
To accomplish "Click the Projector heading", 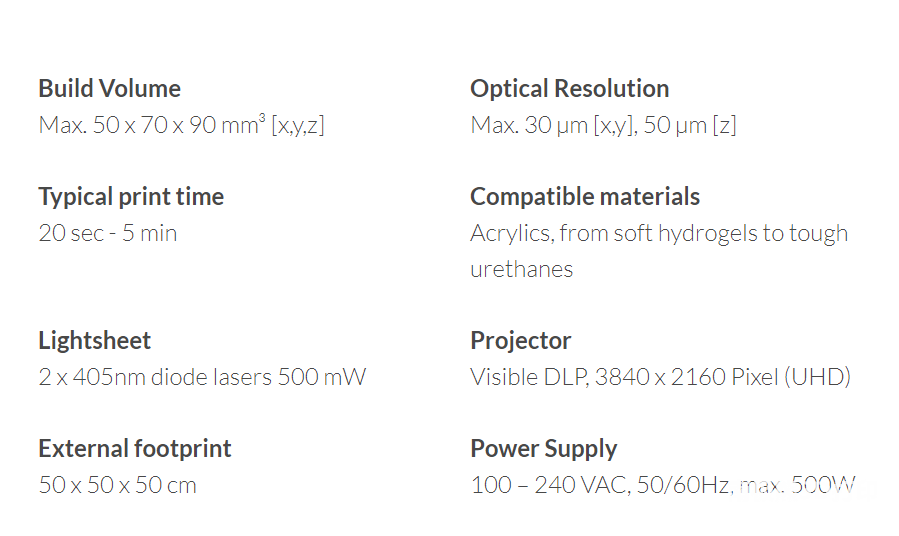I will coord(521,340).
